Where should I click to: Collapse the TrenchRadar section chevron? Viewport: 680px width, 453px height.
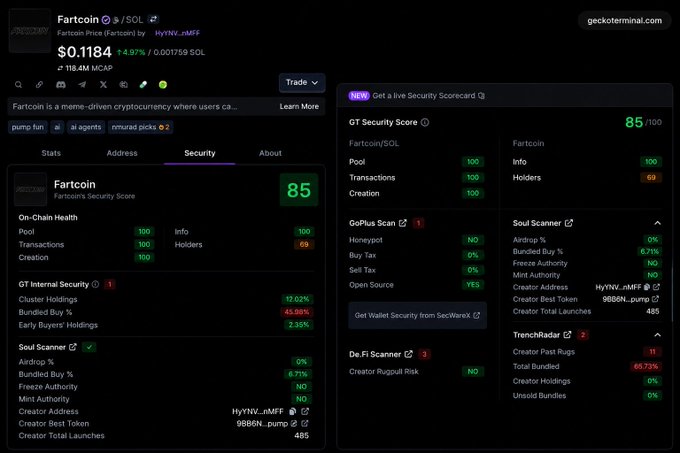(x=657, y=335)
